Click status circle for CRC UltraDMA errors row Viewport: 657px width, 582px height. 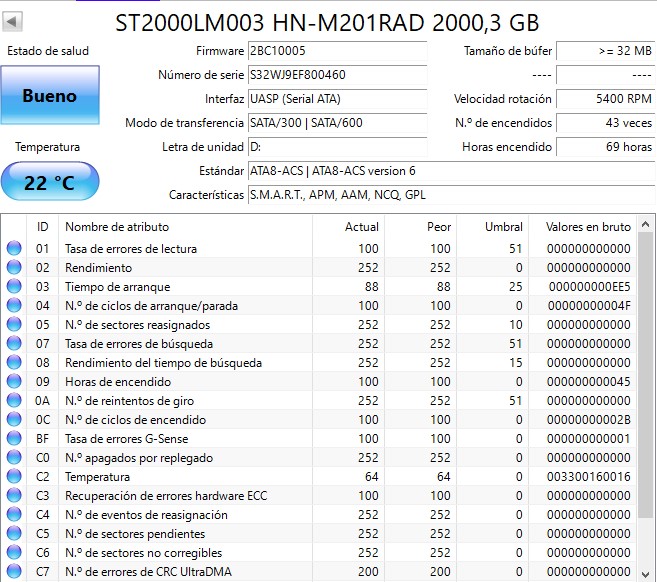point(14,571)
